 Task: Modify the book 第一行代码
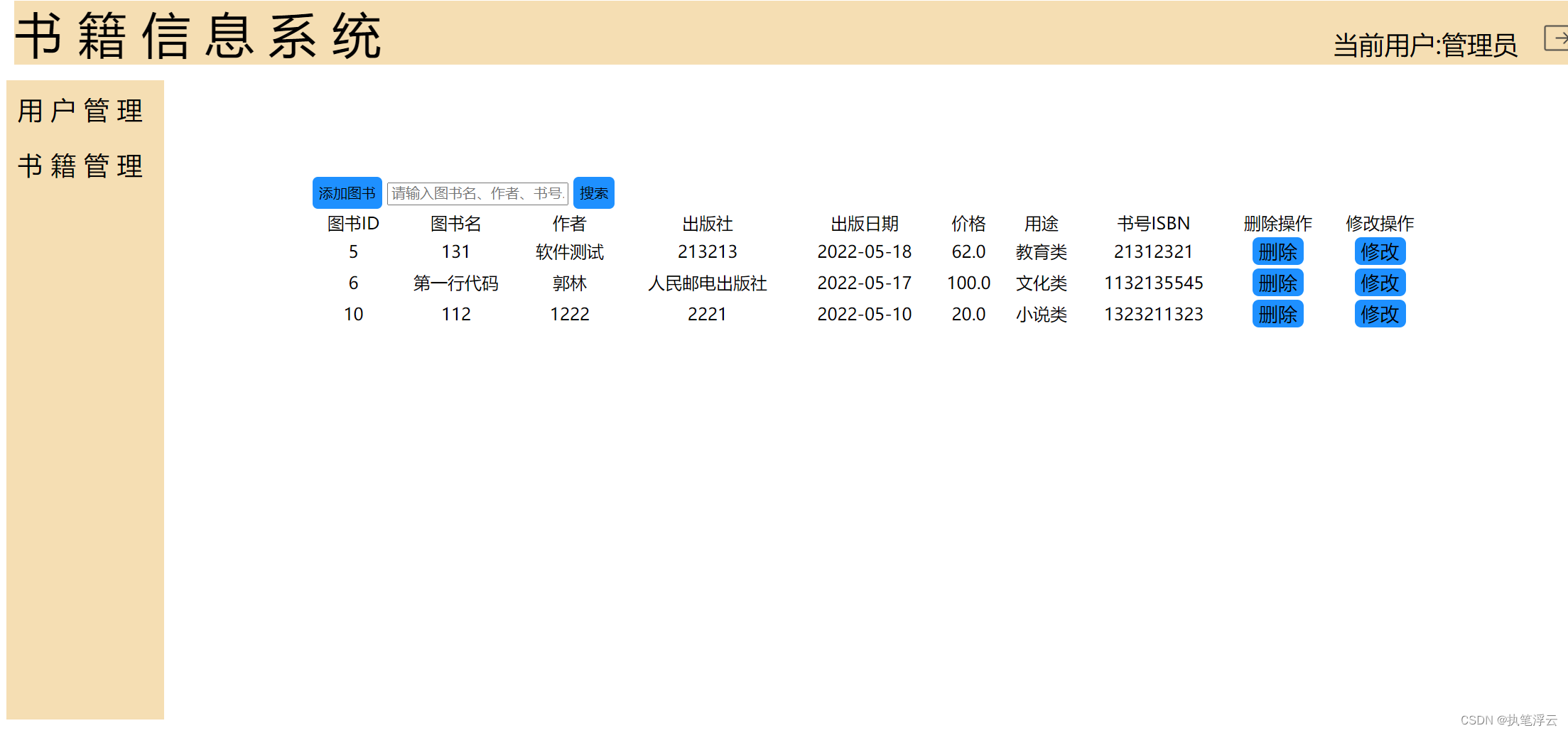tap(1380, 283)
